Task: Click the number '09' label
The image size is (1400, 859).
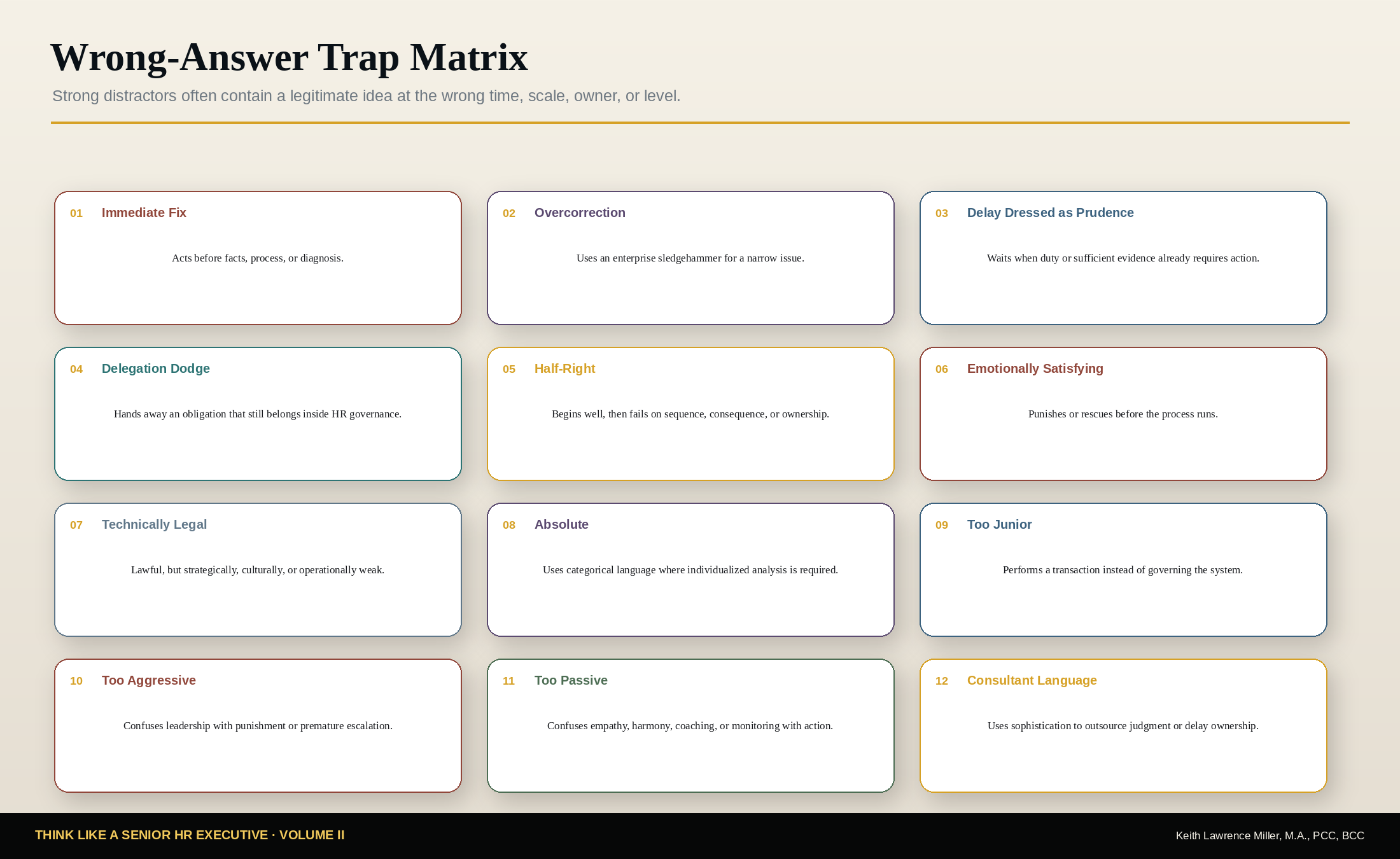Action: click(x=942, y=525)
